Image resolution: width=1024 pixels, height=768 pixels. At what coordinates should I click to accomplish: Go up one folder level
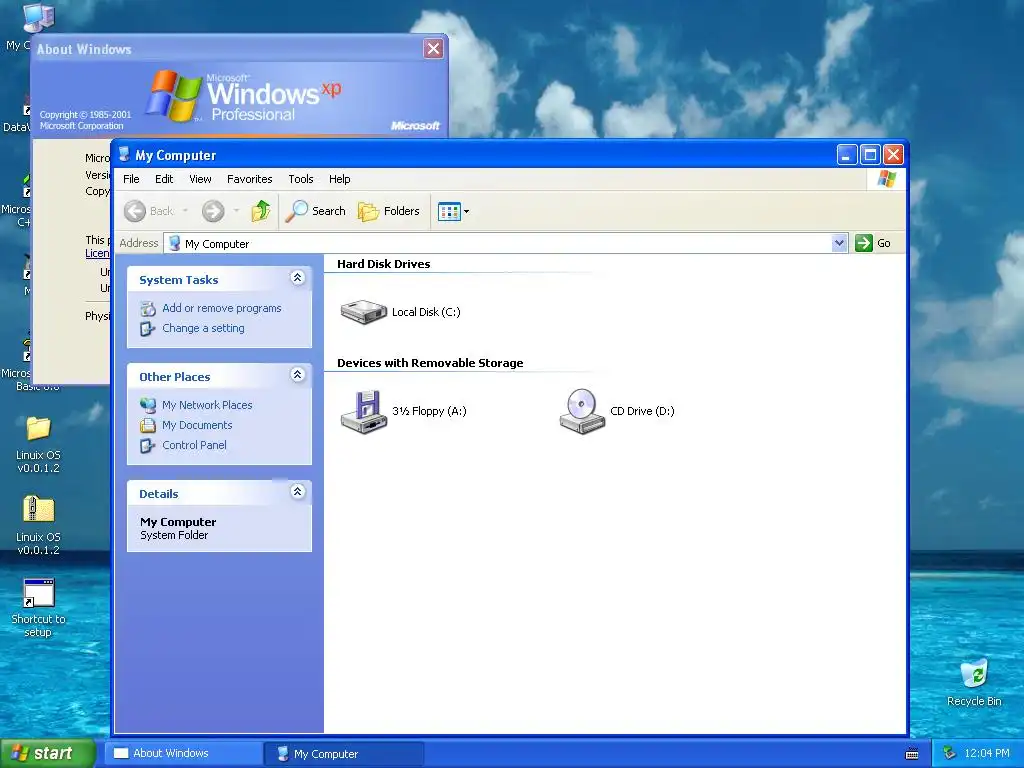261,211
